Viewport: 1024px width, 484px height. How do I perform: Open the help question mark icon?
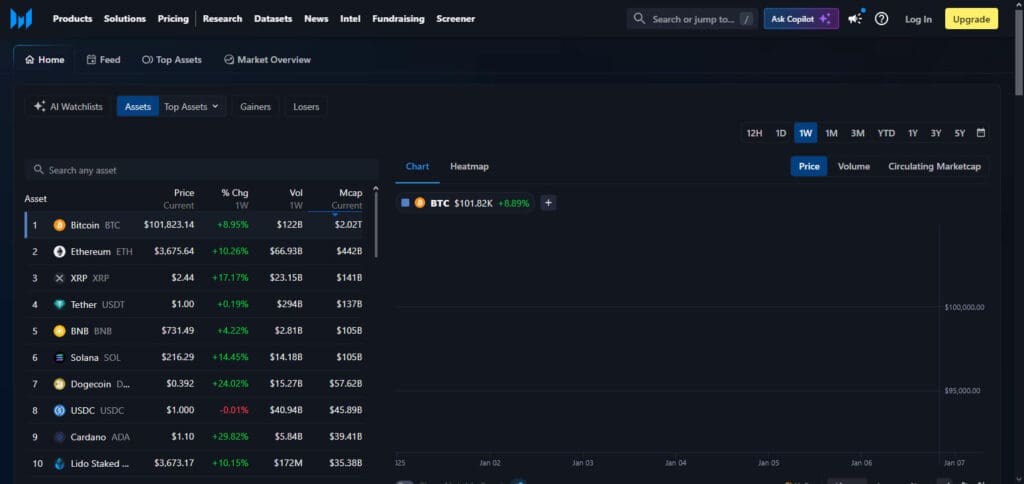[x=881, y=19]
